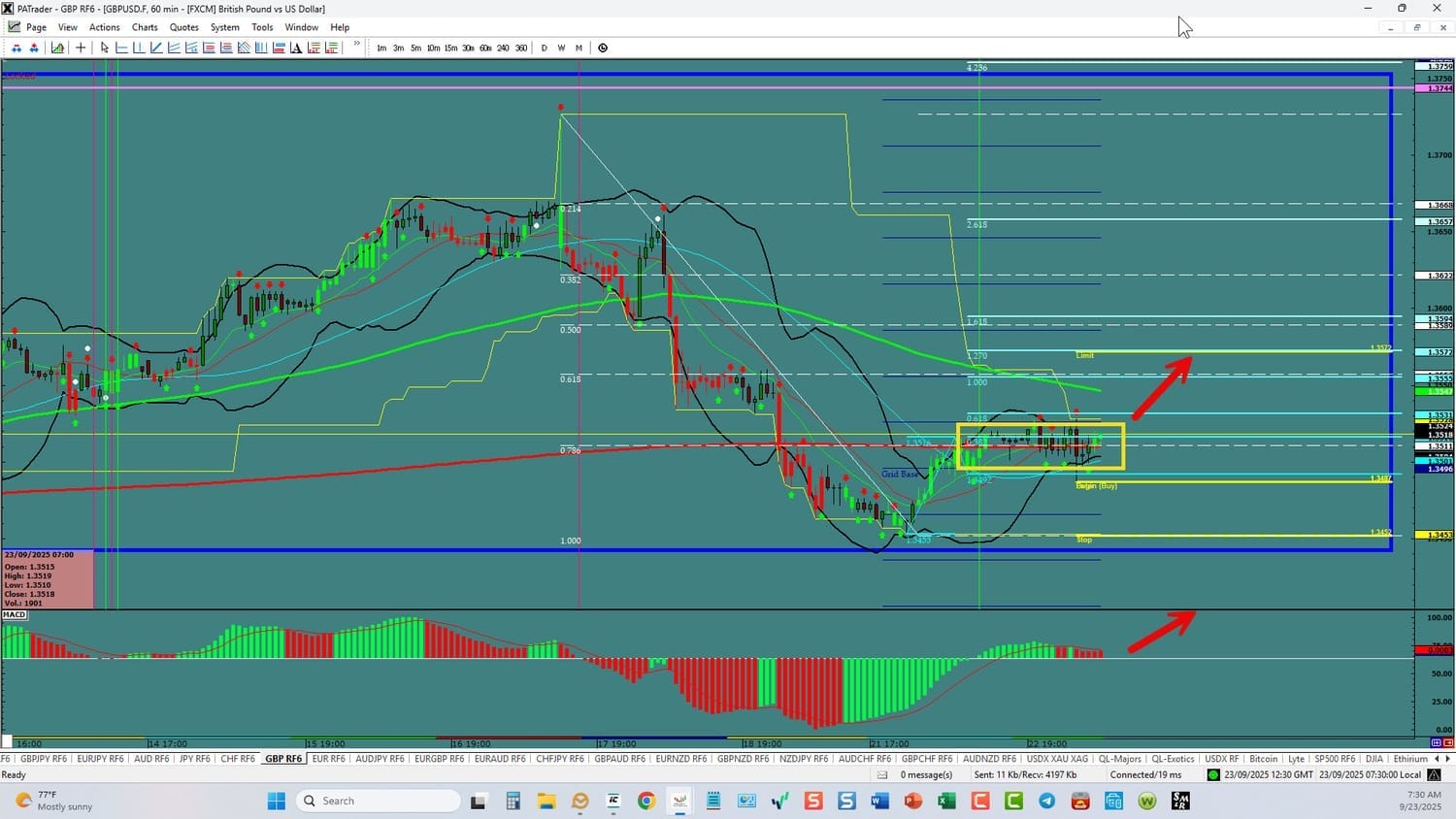Click the clock icon in the toolbar

[x=603, y=48]
